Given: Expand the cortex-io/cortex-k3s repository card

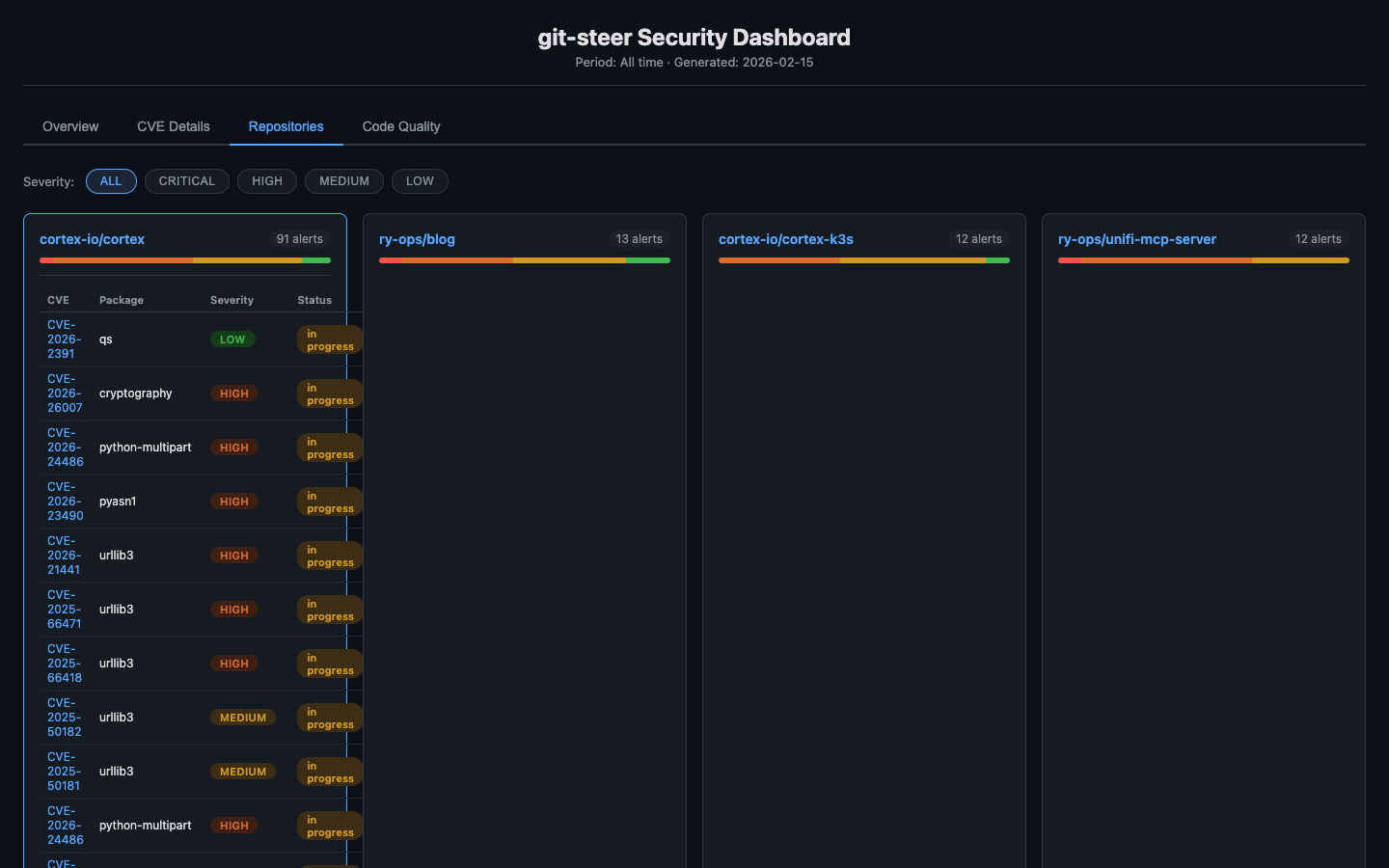Looking at the screenshot, I should [x=786, y=239].
